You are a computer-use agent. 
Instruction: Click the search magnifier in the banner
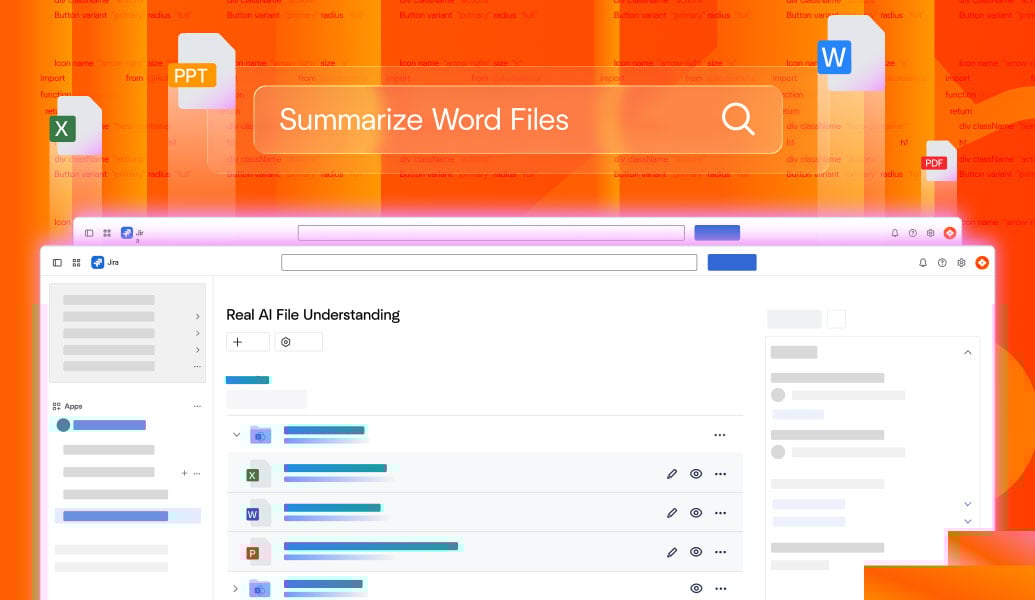738,119
